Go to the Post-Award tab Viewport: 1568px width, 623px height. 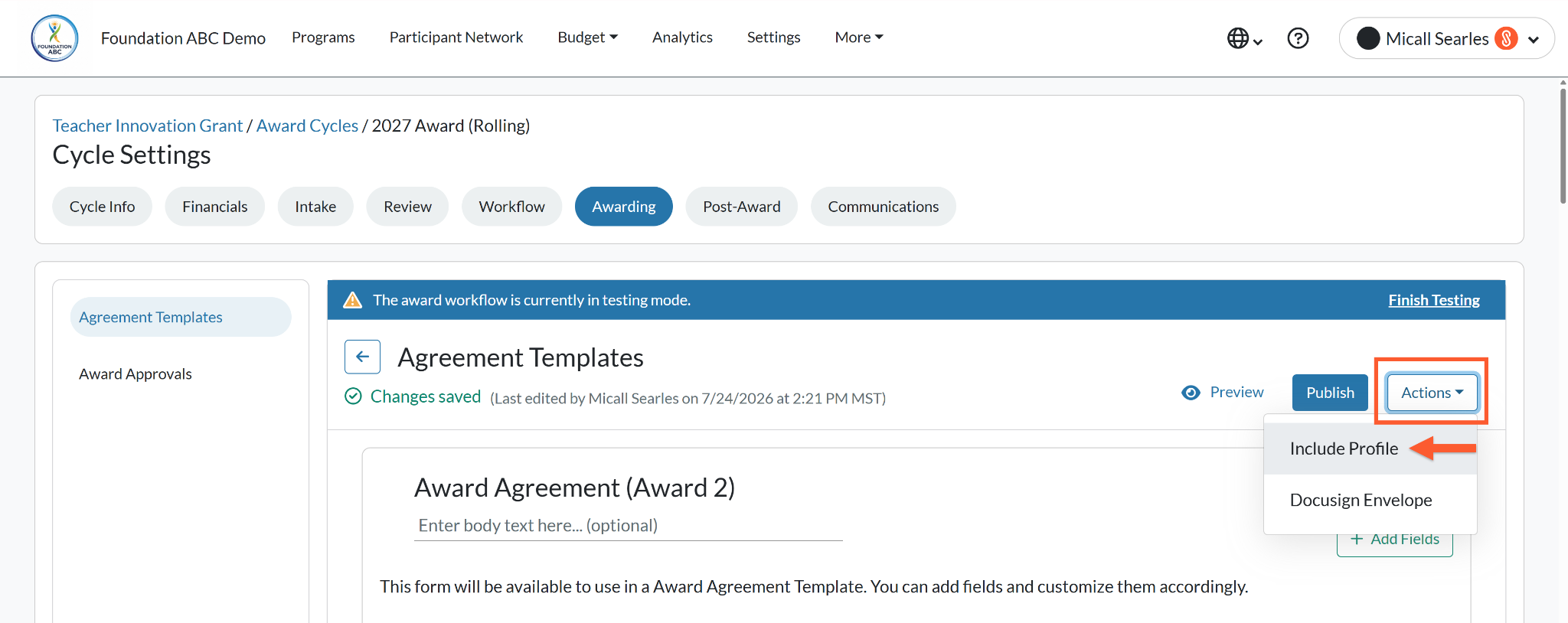(741, 207)
